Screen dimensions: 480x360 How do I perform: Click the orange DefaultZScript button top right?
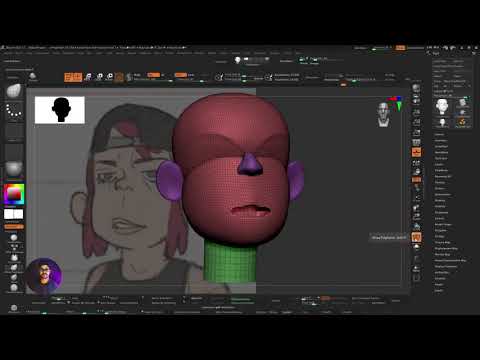tap(400, 48)
